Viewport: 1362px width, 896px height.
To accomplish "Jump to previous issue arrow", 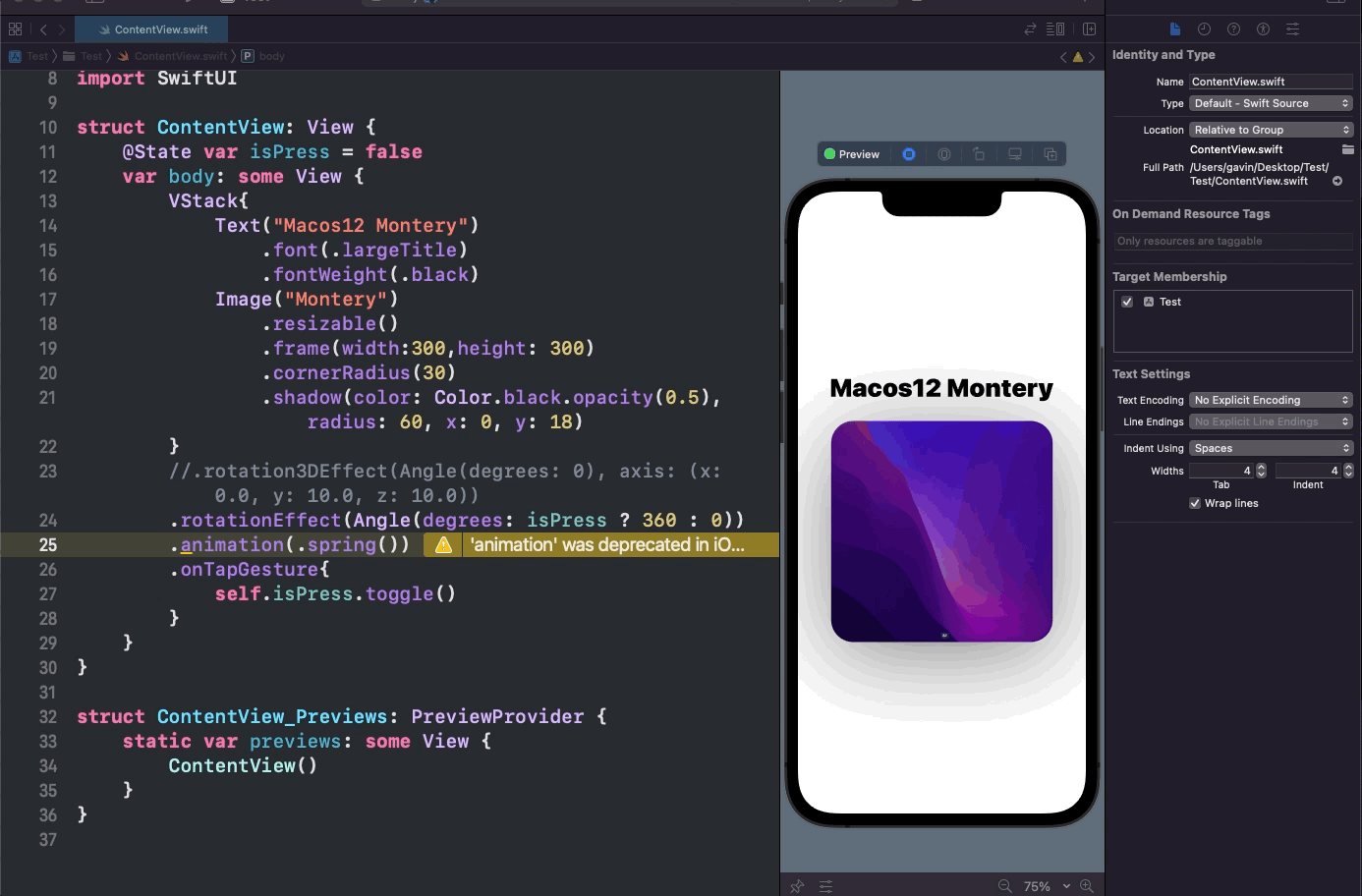I will pyautogui.click(x=1063, y=57).
